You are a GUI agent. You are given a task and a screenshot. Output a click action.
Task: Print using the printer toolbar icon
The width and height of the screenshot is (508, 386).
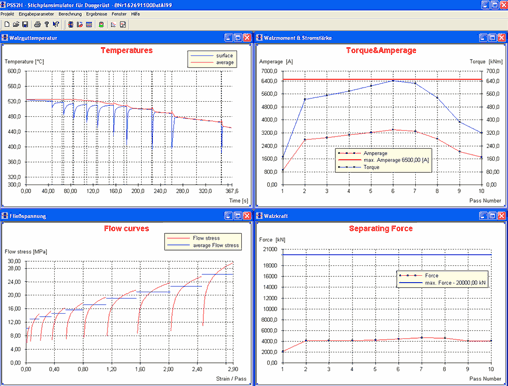37,24
